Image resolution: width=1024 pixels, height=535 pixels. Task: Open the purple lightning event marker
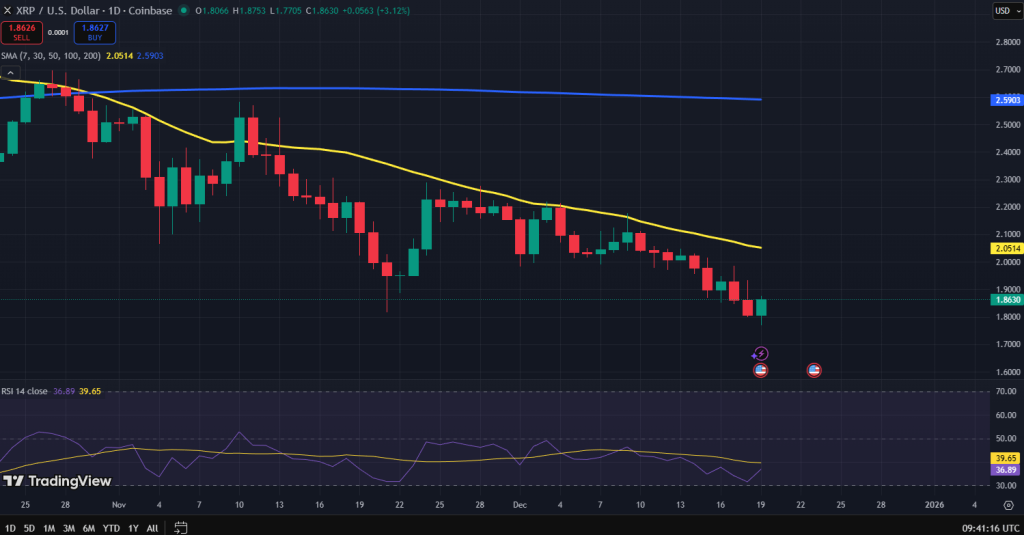(x=760, y=354)
